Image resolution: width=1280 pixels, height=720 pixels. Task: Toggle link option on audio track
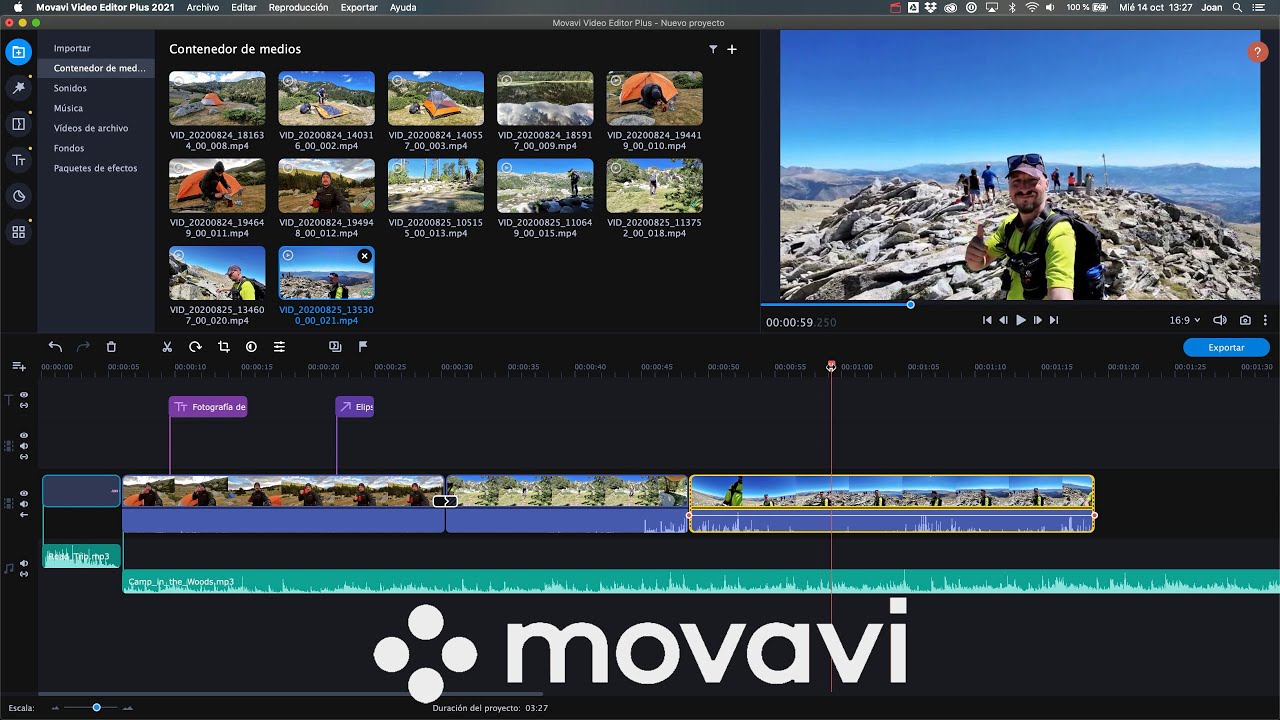pos(24,573)
